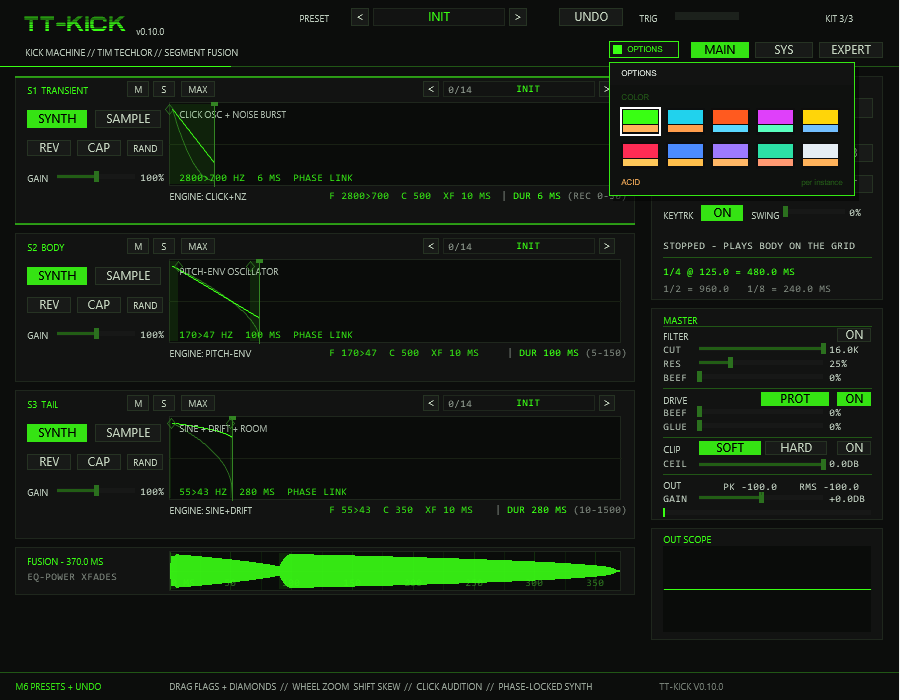This screenshot has height=700, width=900.
Task: Maximize S1 Transient with MAX button
Action: (198, 90)
